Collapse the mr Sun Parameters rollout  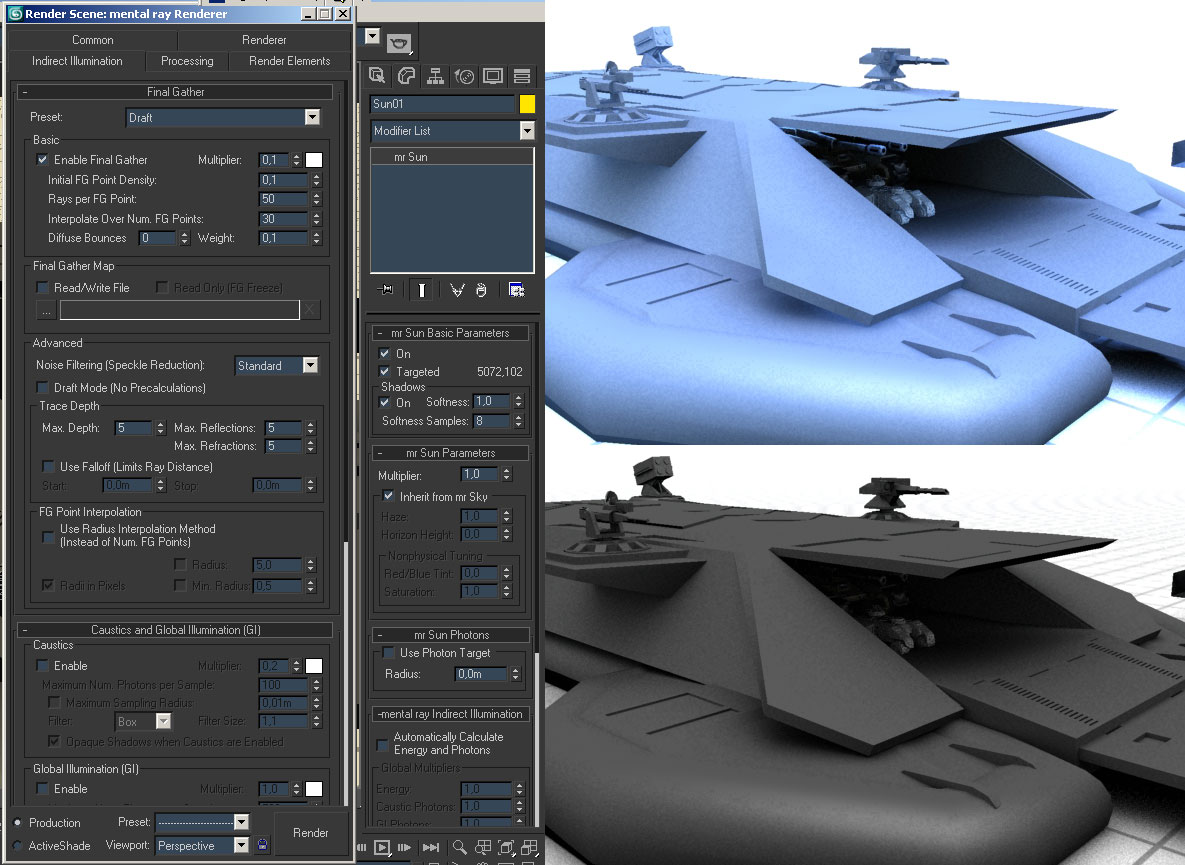450,453
